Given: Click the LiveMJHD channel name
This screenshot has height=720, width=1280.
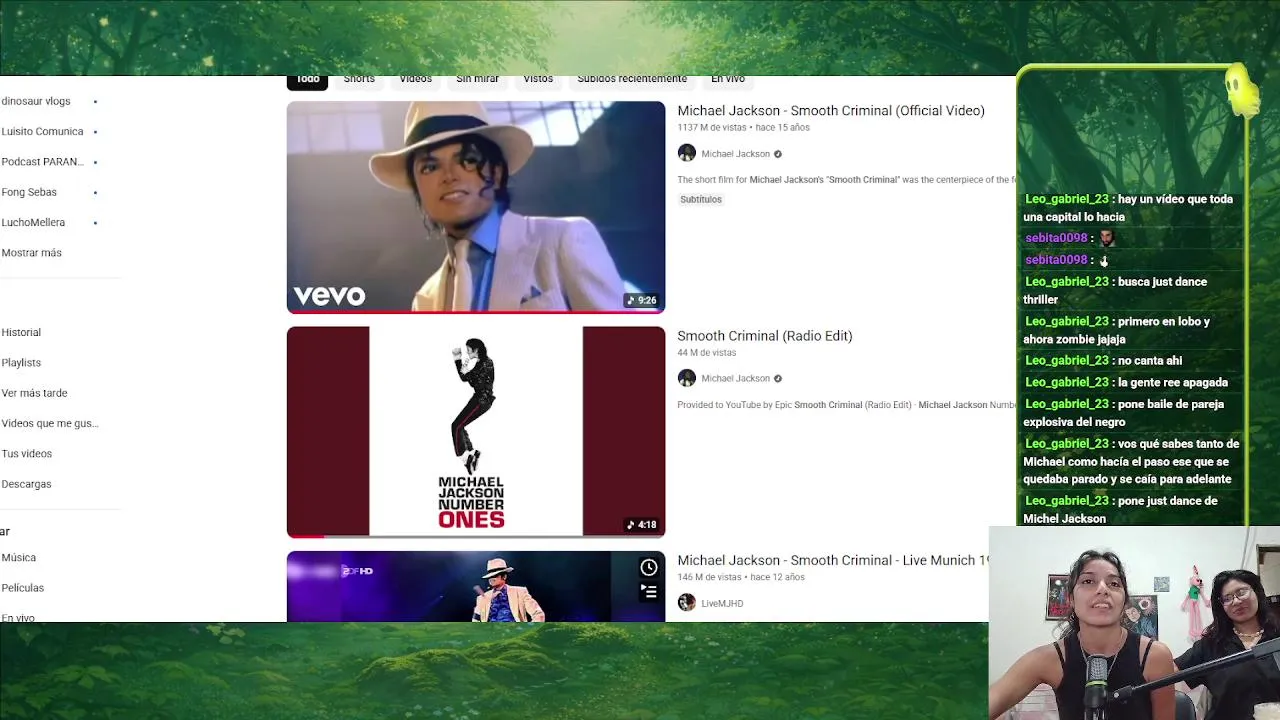Looking at the screenshot, I should 722,603.
